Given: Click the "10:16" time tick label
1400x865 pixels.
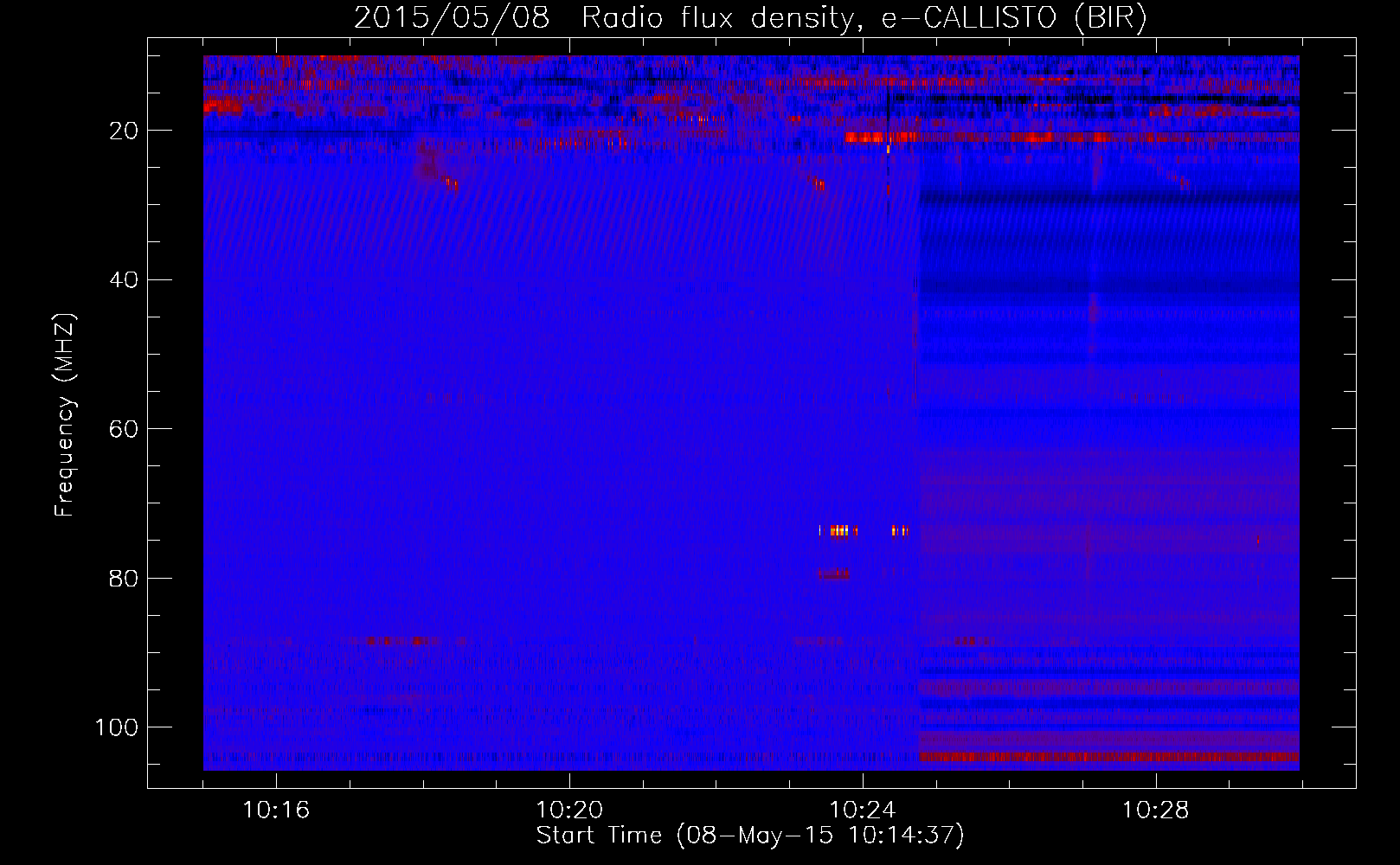Looking at the screenshot, I should pyautogui.click(x=276, y=811).
